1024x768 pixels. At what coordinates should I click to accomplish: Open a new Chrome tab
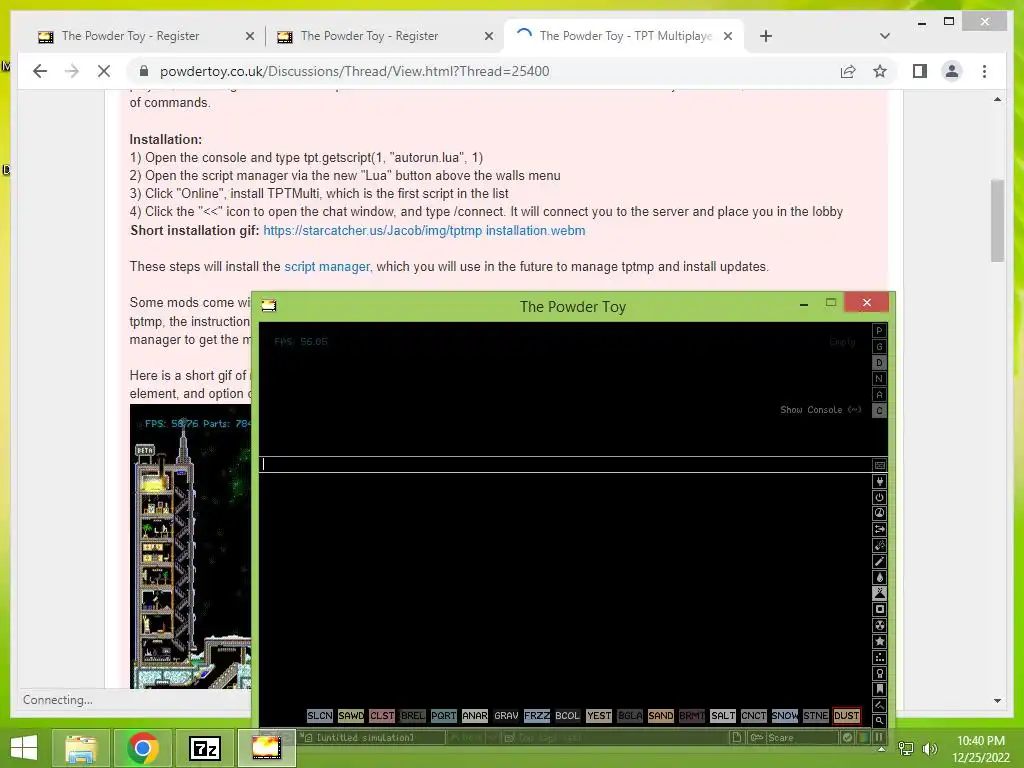766,36
